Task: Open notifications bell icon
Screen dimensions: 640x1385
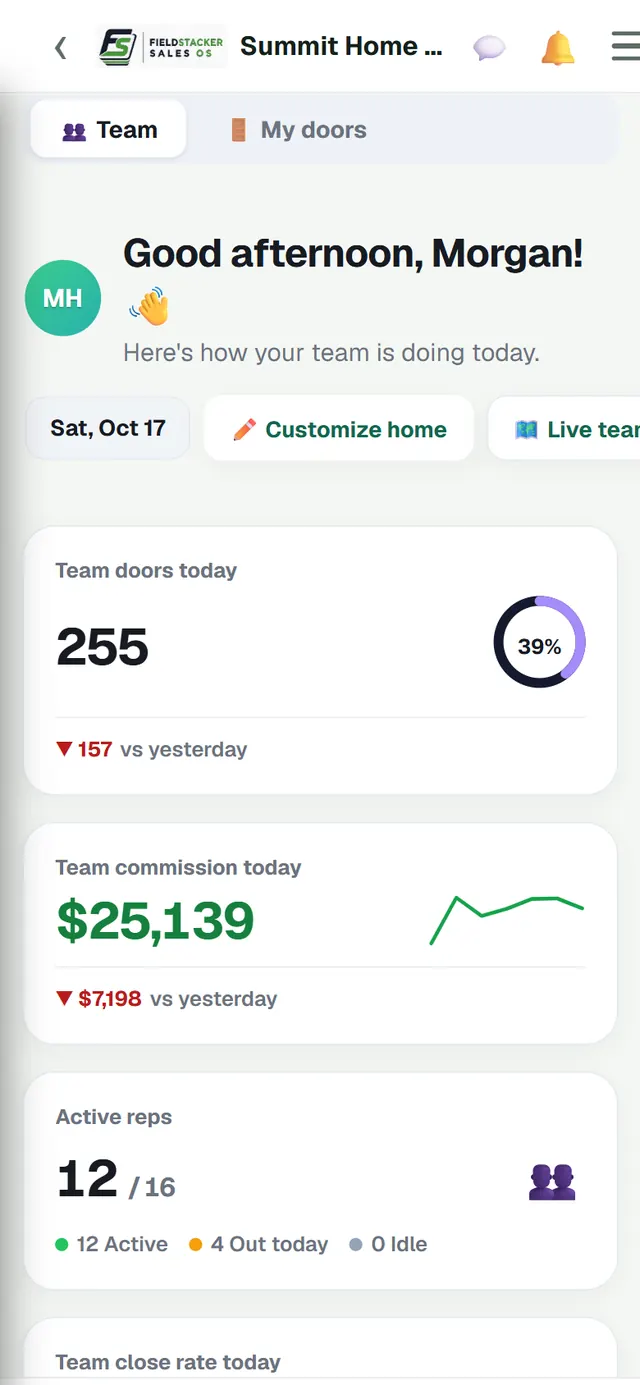Action: [x=558, y=47]
